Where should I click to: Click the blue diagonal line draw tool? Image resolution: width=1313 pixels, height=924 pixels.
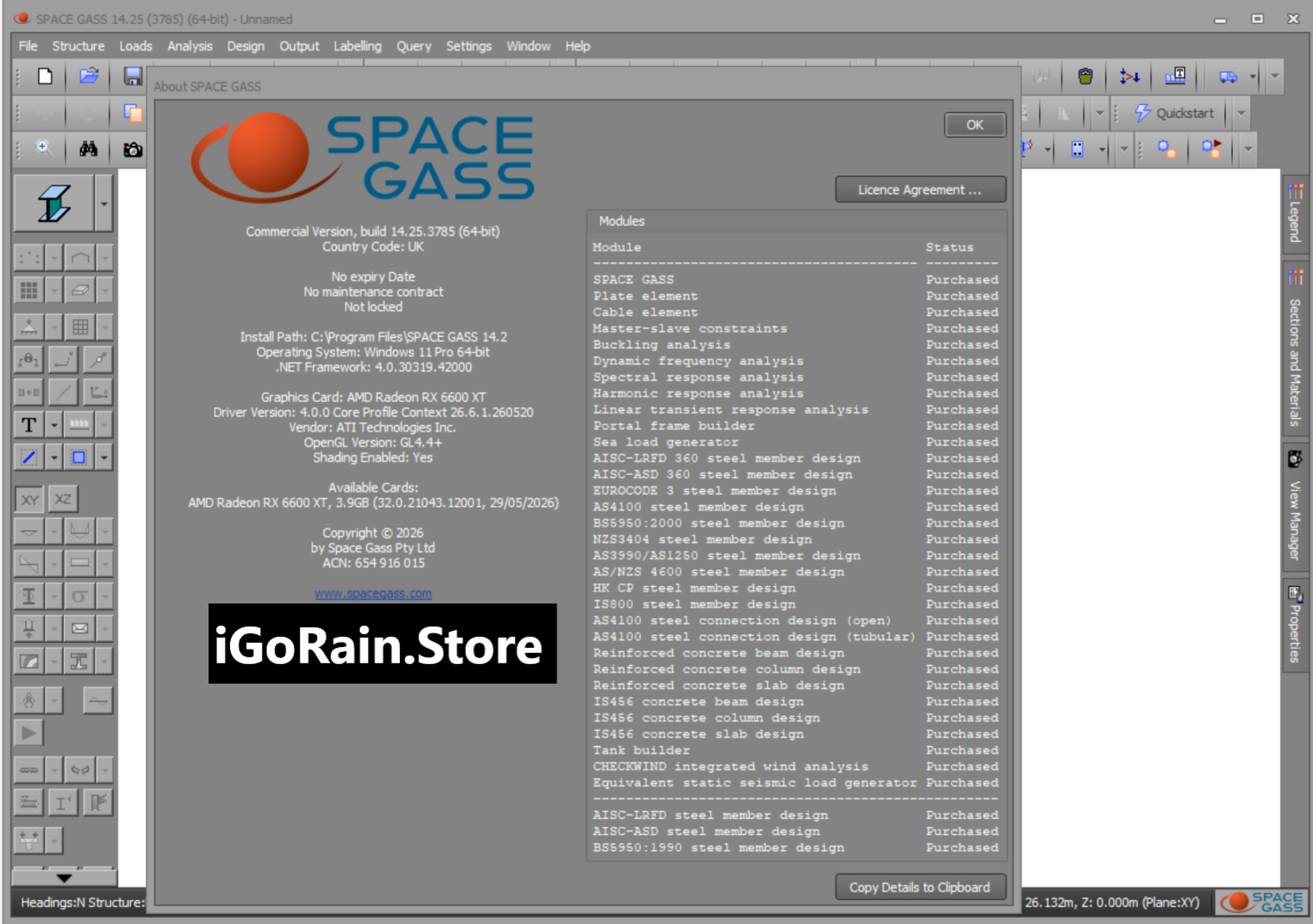point(28,457)
